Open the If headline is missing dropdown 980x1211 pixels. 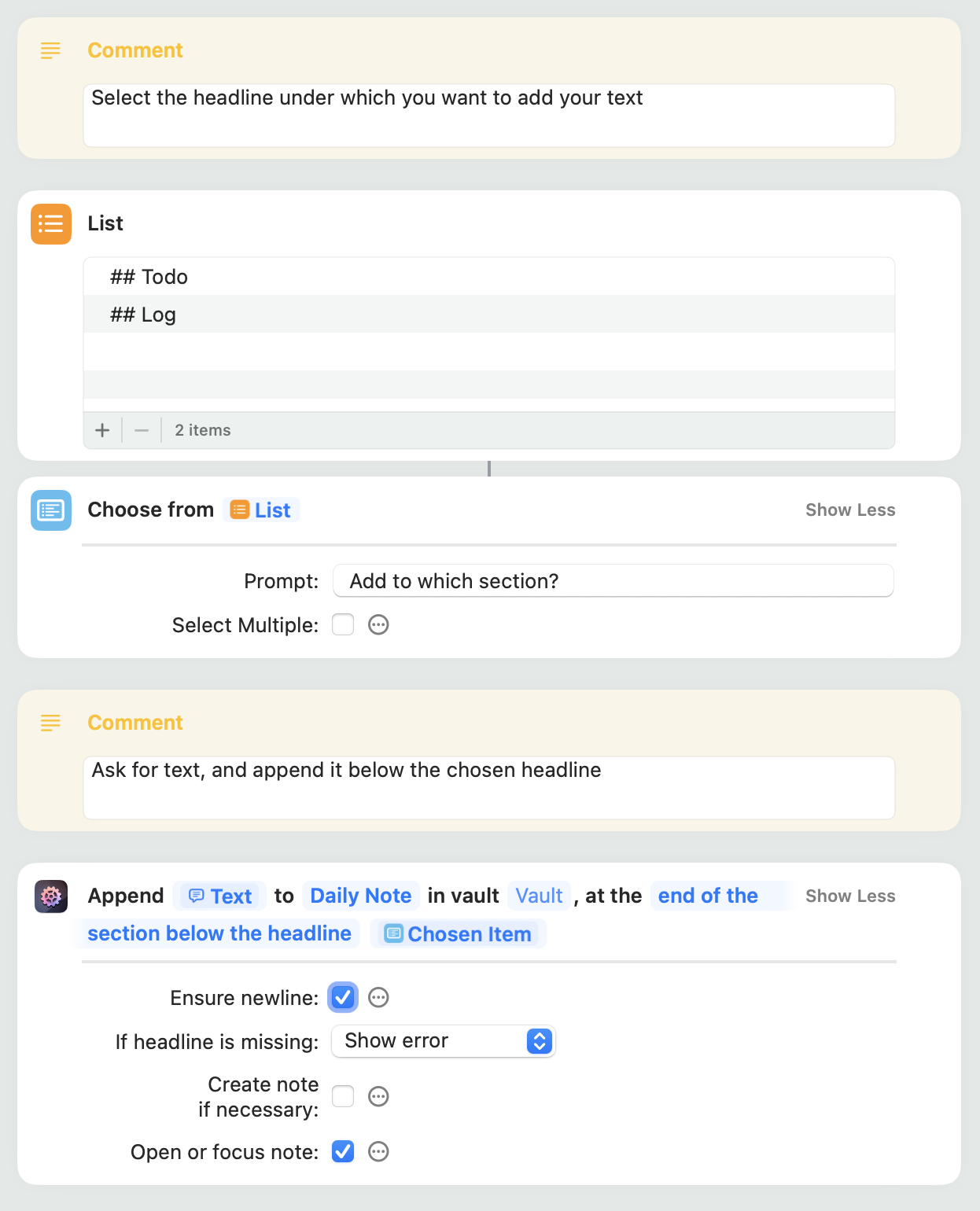click(x=444, y=1041)
